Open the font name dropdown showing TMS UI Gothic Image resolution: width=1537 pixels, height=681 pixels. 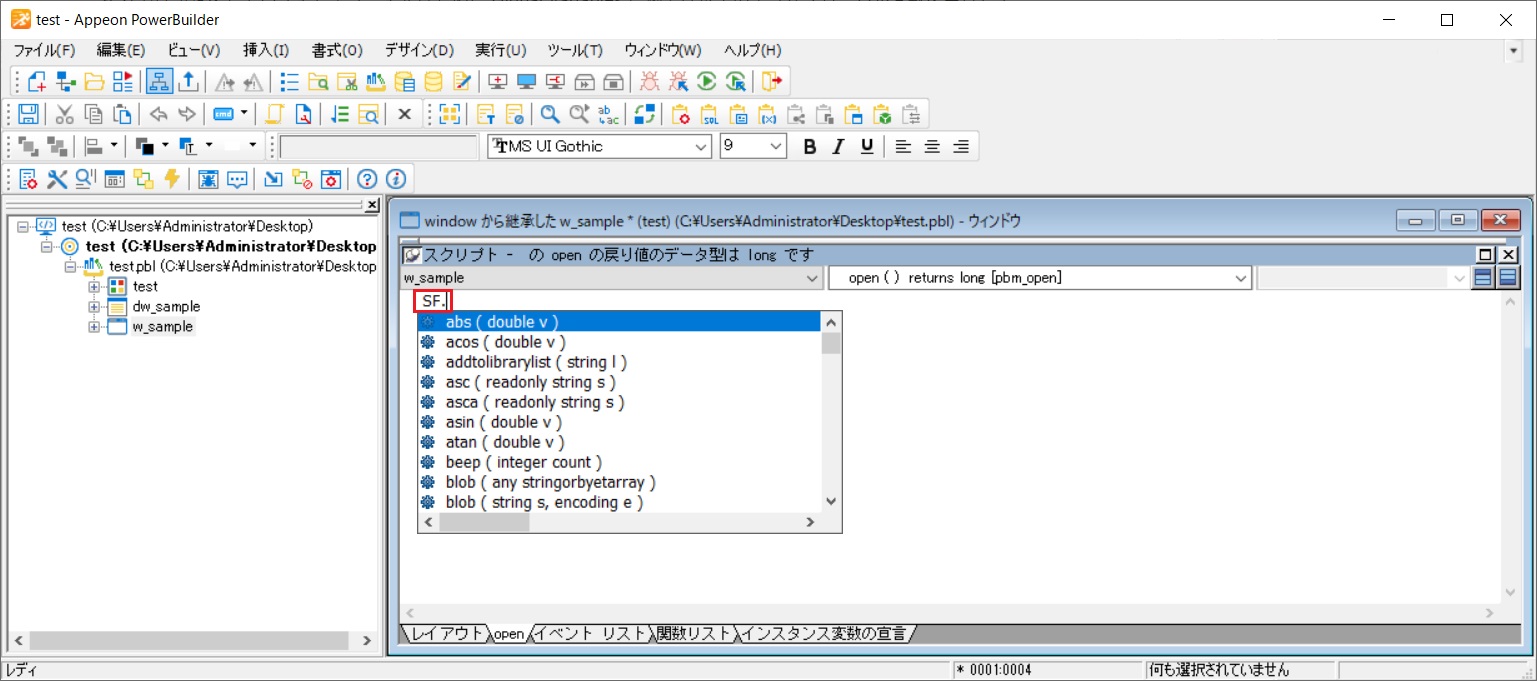[x=700, y=146]
